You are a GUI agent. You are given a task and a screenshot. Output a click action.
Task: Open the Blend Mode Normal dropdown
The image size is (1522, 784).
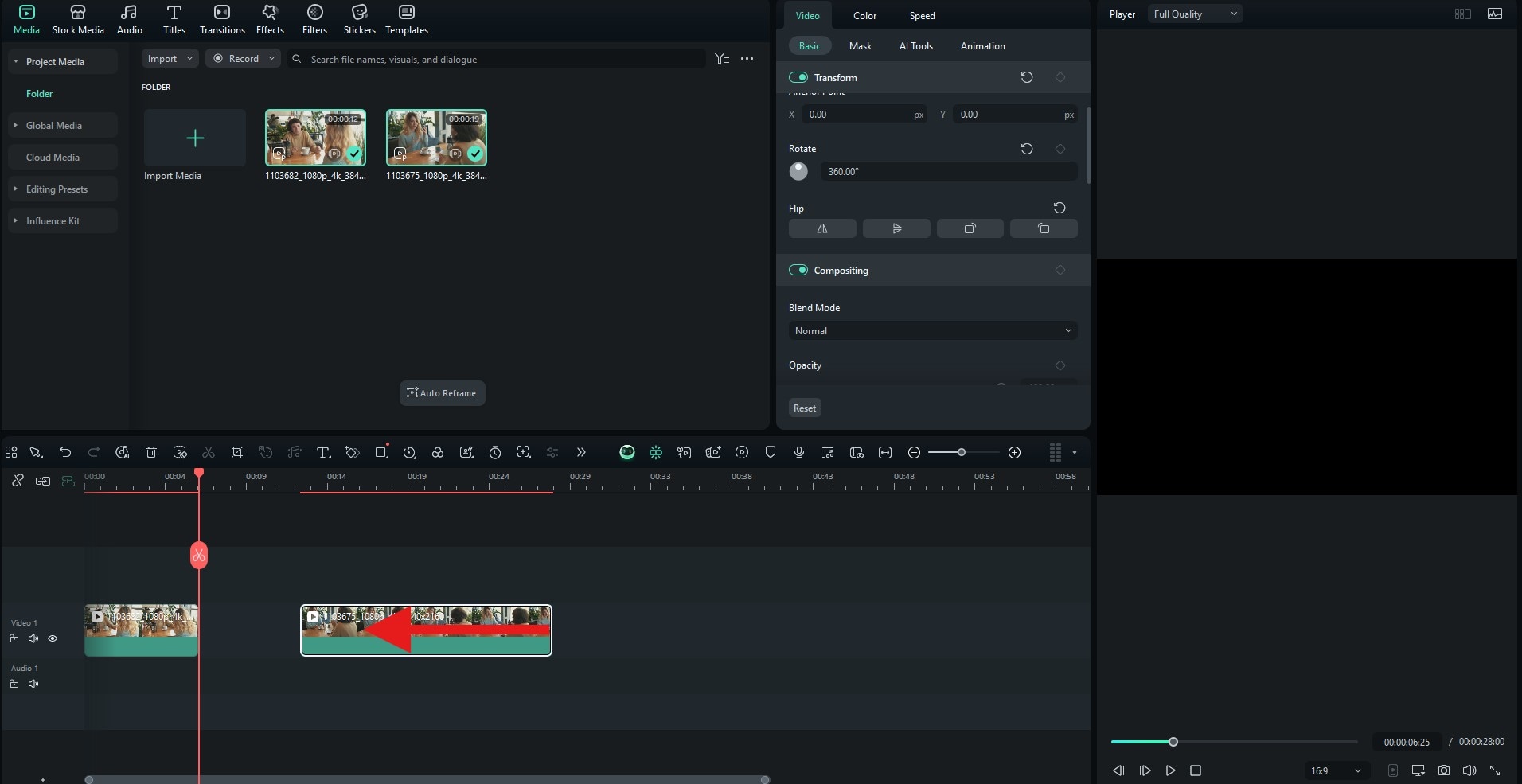(x=933, y=330)
